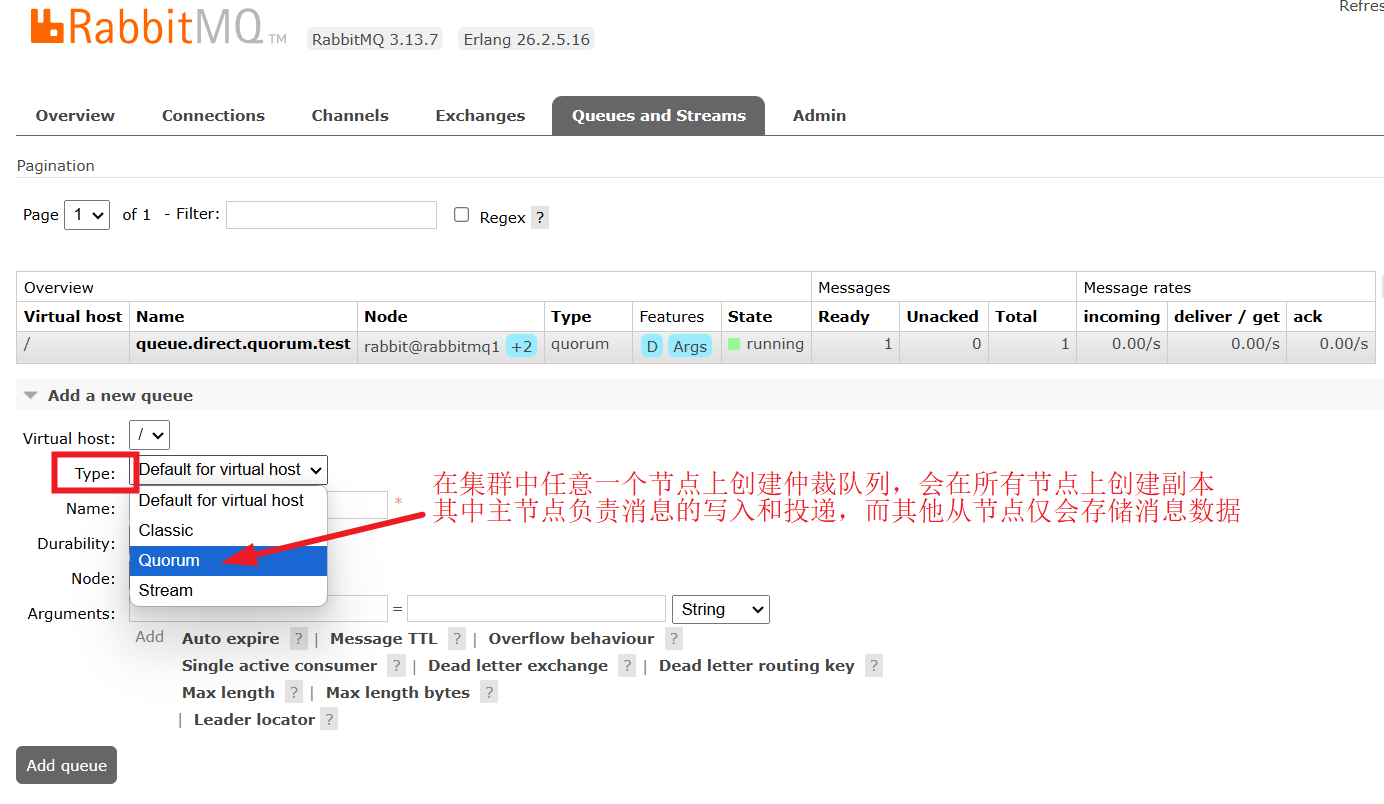Sort table by incoming rate header
1384x804 pixels.
point(1122,316)
